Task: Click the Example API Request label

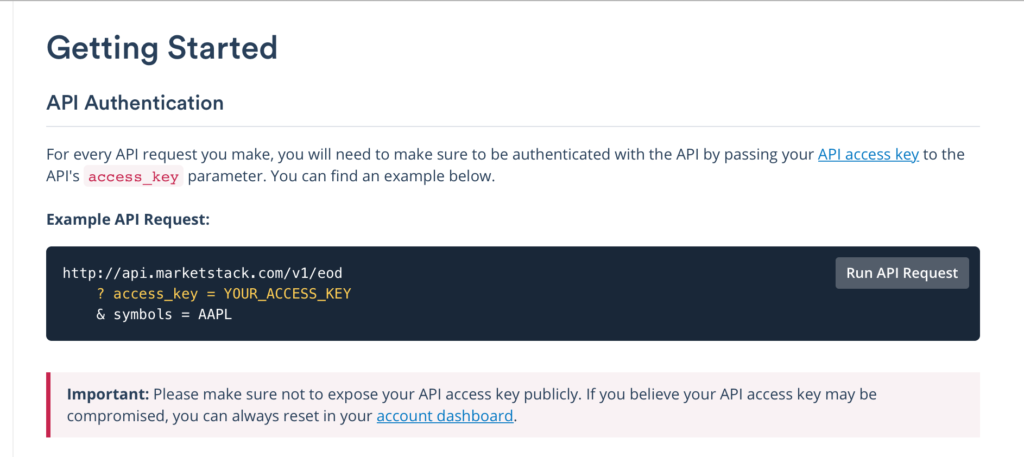Action: [128, 219]
